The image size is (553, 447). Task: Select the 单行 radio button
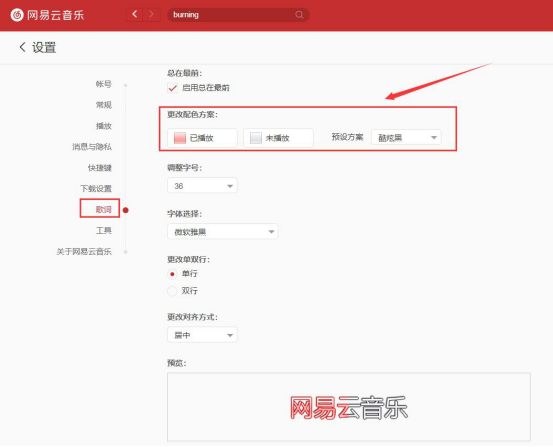[172, 274]
